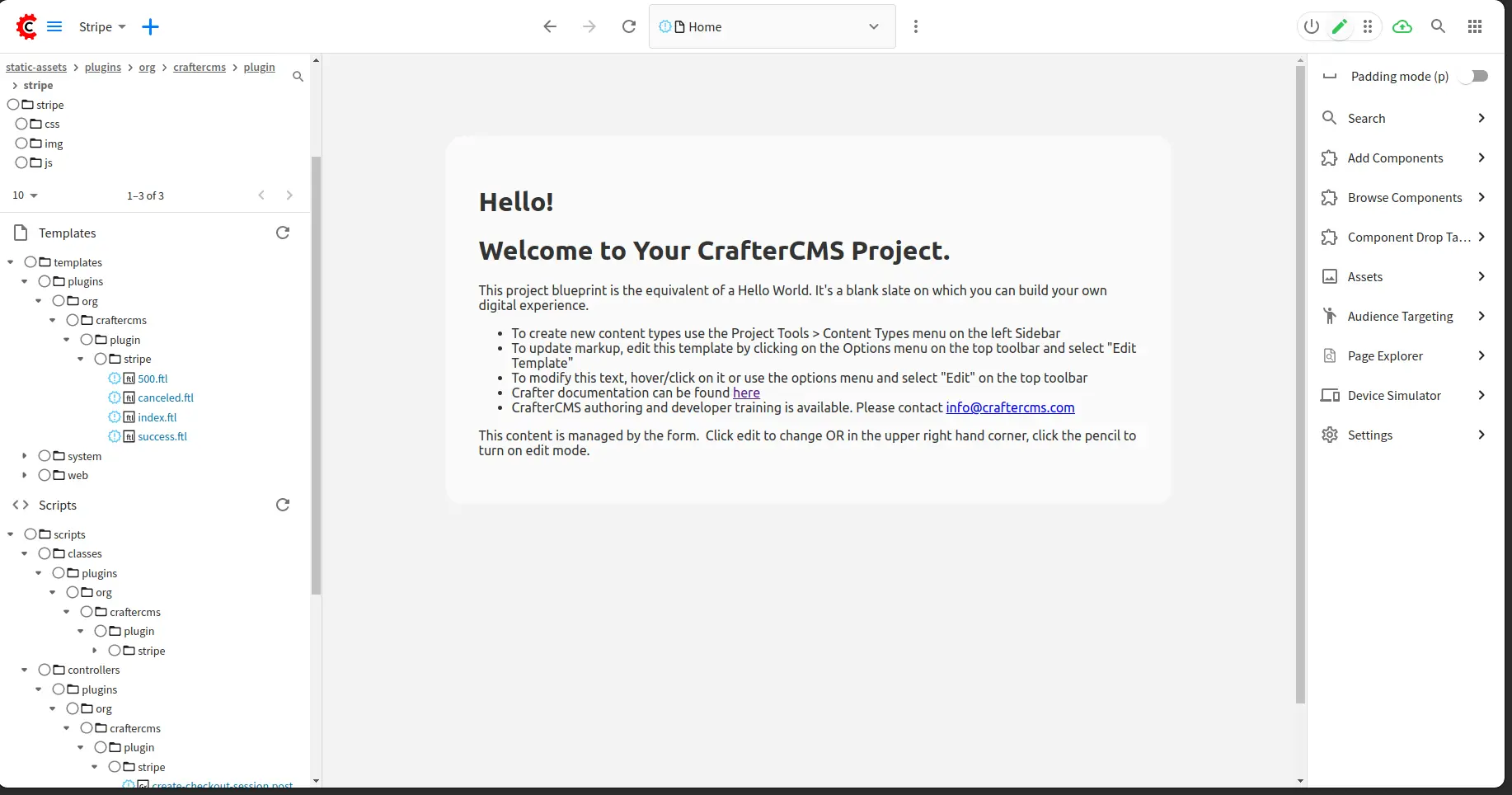The height and width of the screenshot is (795, 1512).
Task: Select radio button beside system folder
Action: click(45, 456)
